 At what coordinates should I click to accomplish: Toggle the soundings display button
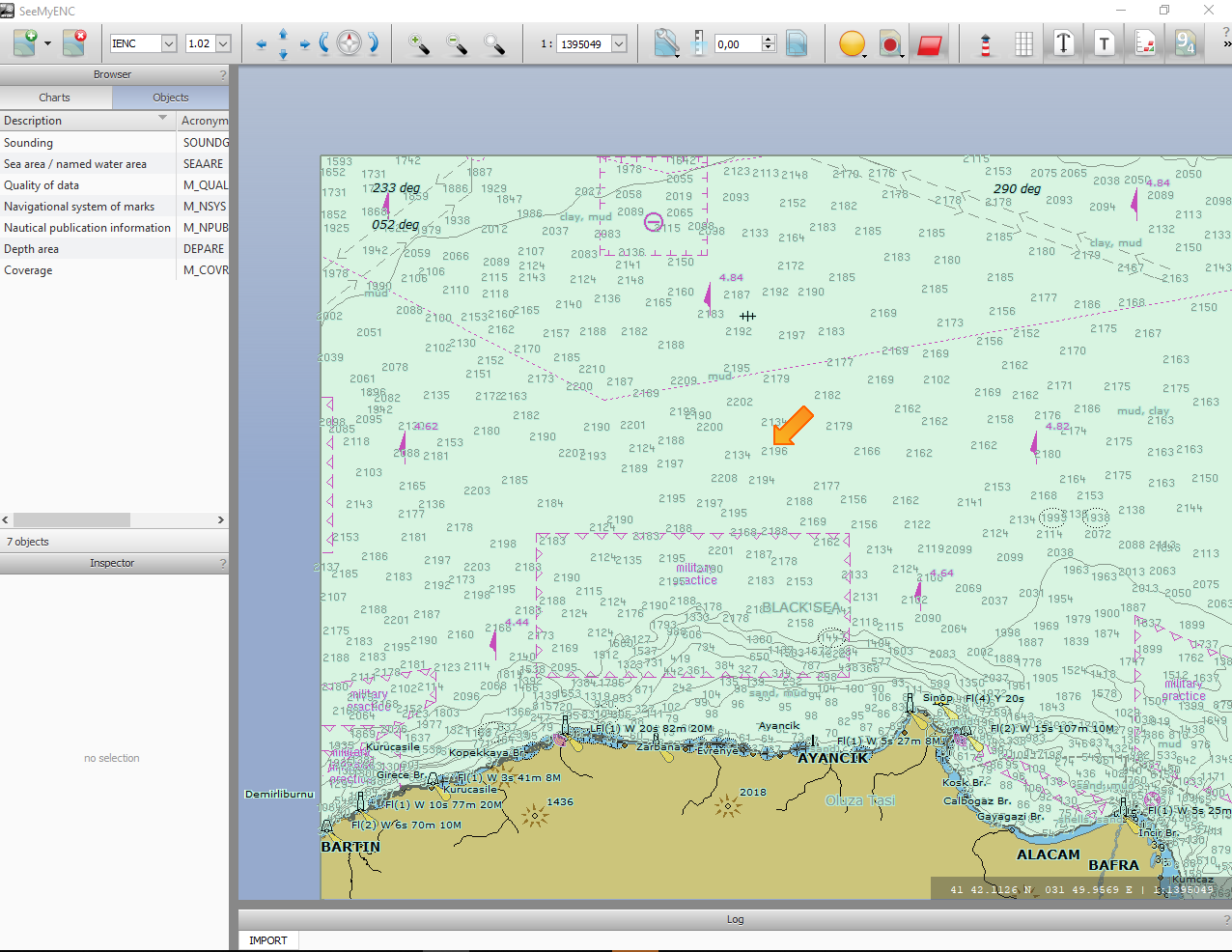pyautogui.click(x=1186, y=43)
